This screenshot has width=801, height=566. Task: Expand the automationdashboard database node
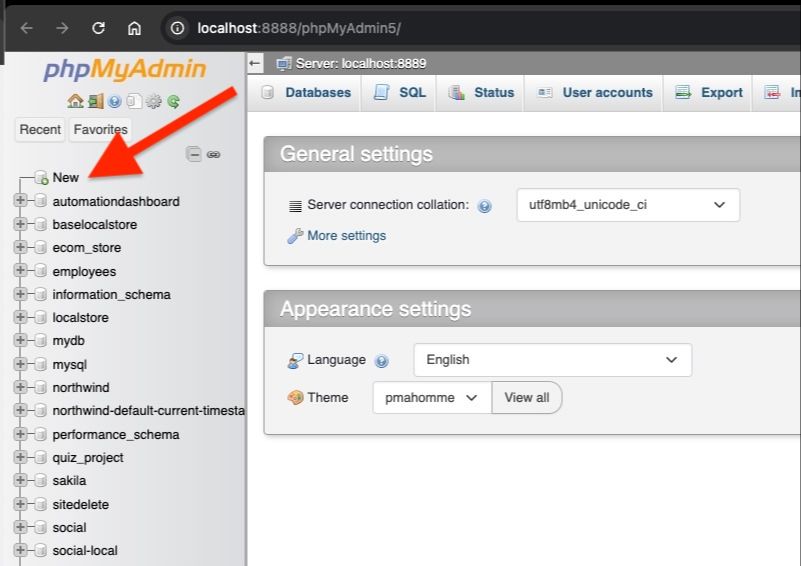click(x=20, y=200)
